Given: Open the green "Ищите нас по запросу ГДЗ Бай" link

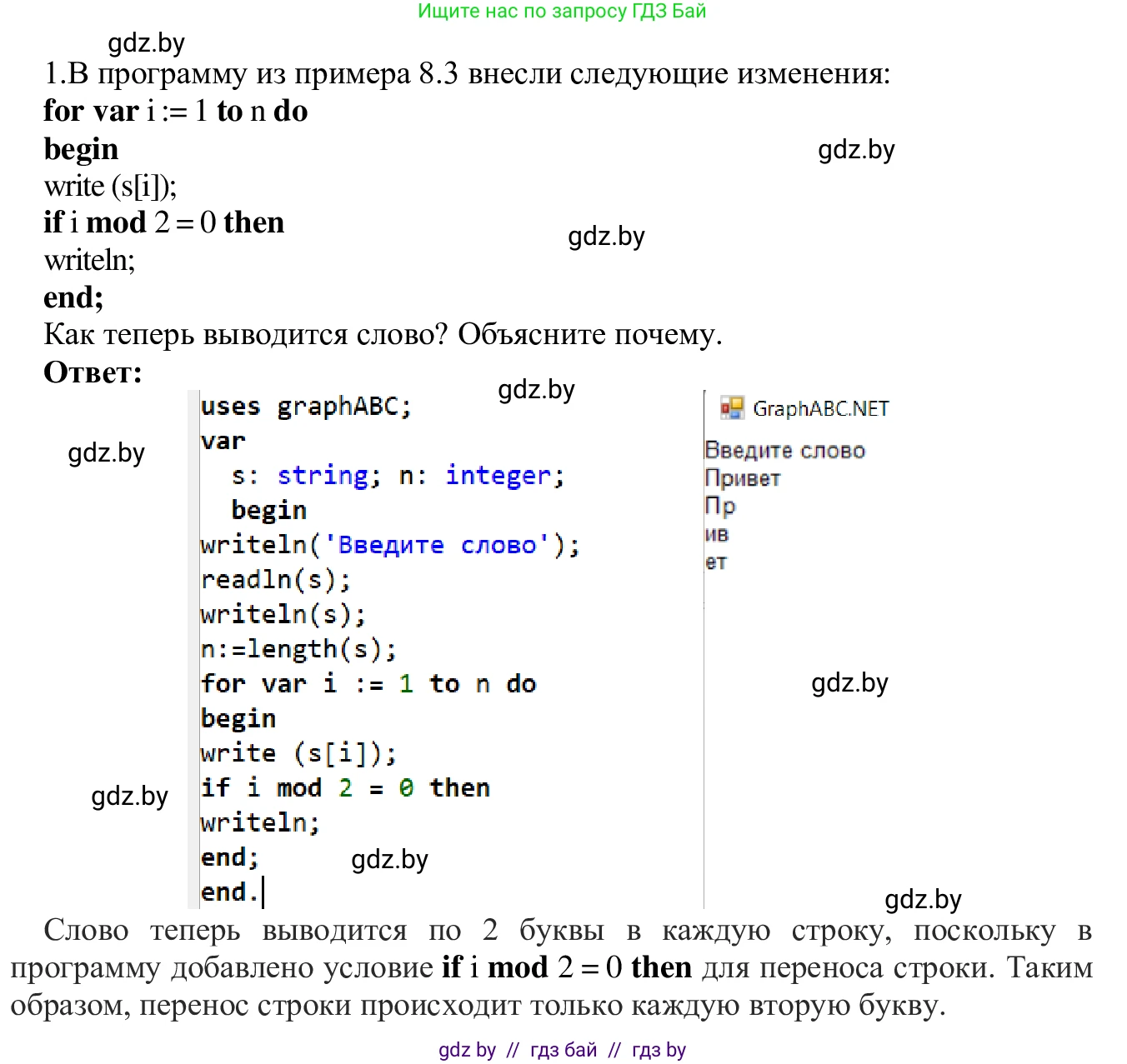Looking at the screenshot, I should tap(562, 11).
